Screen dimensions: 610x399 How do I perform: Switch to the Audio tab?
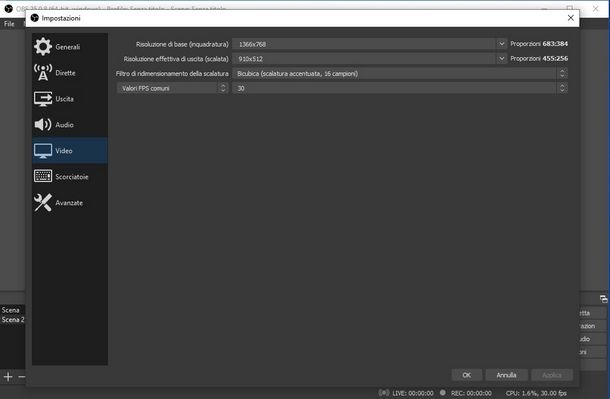pyautogui.click(x=70, y=125)
